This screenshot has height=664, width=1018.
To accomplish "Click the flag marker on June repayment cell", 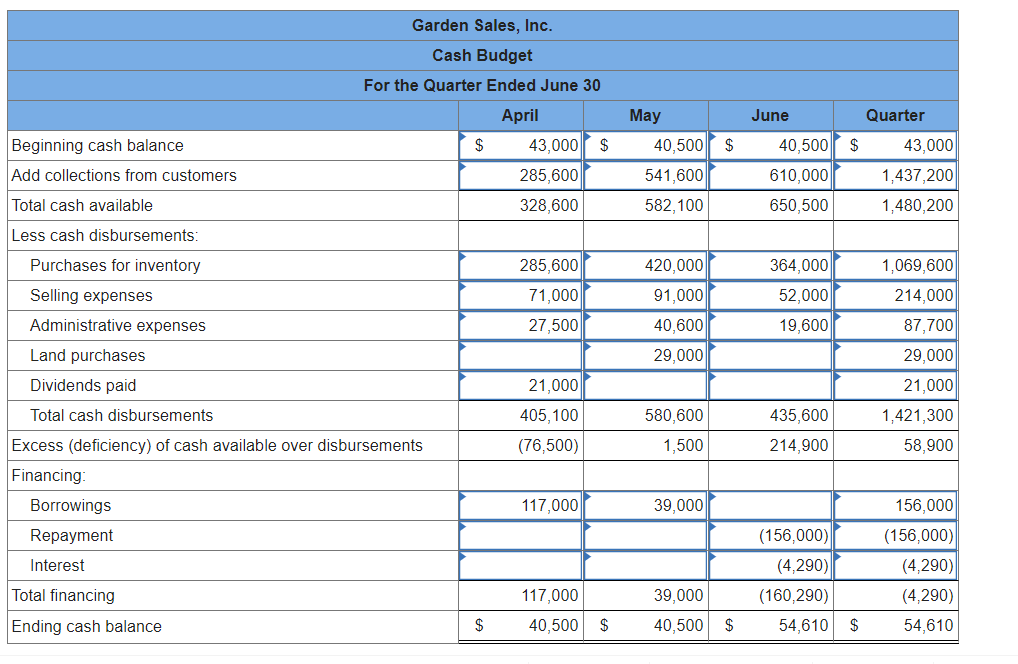I will pyautogui.click(x=712, y=528).
